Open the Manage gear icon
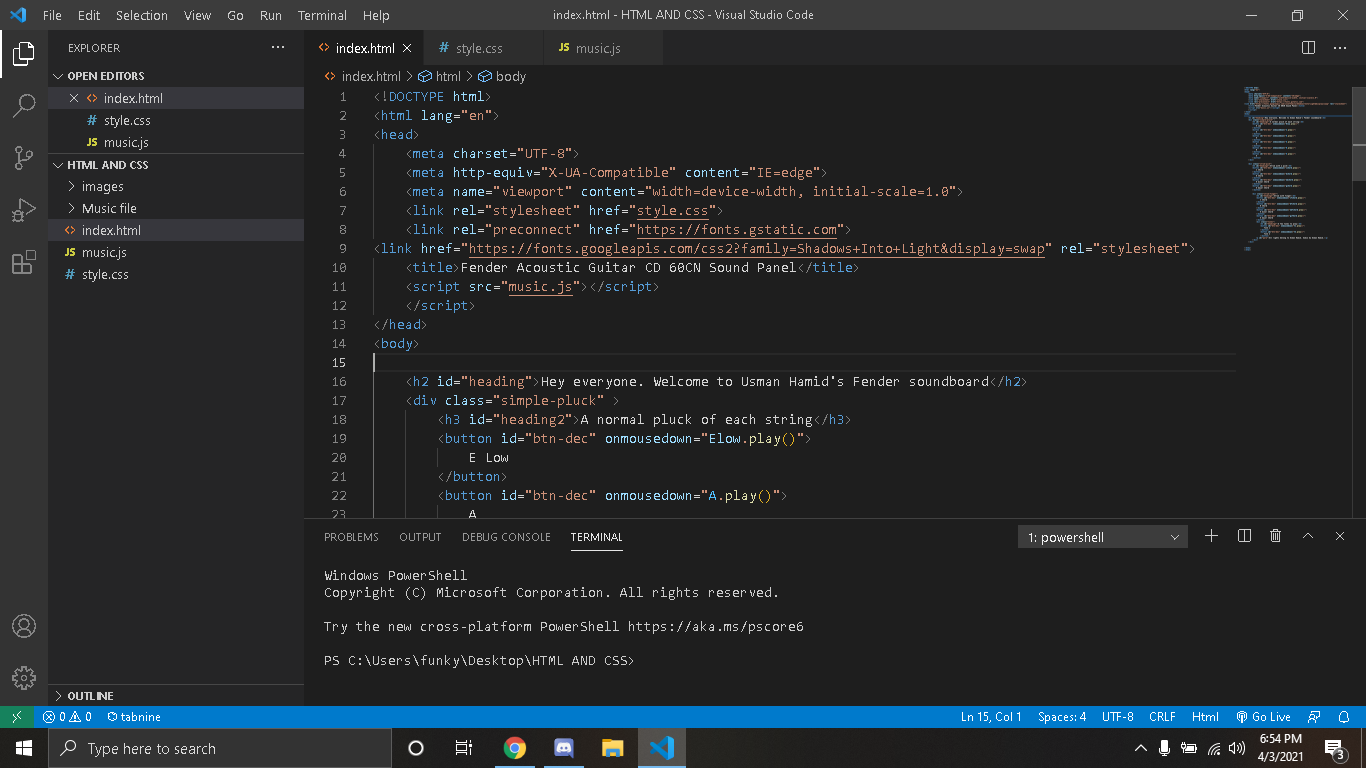Viewport: 1366px width, 768px height. (24, 677)
